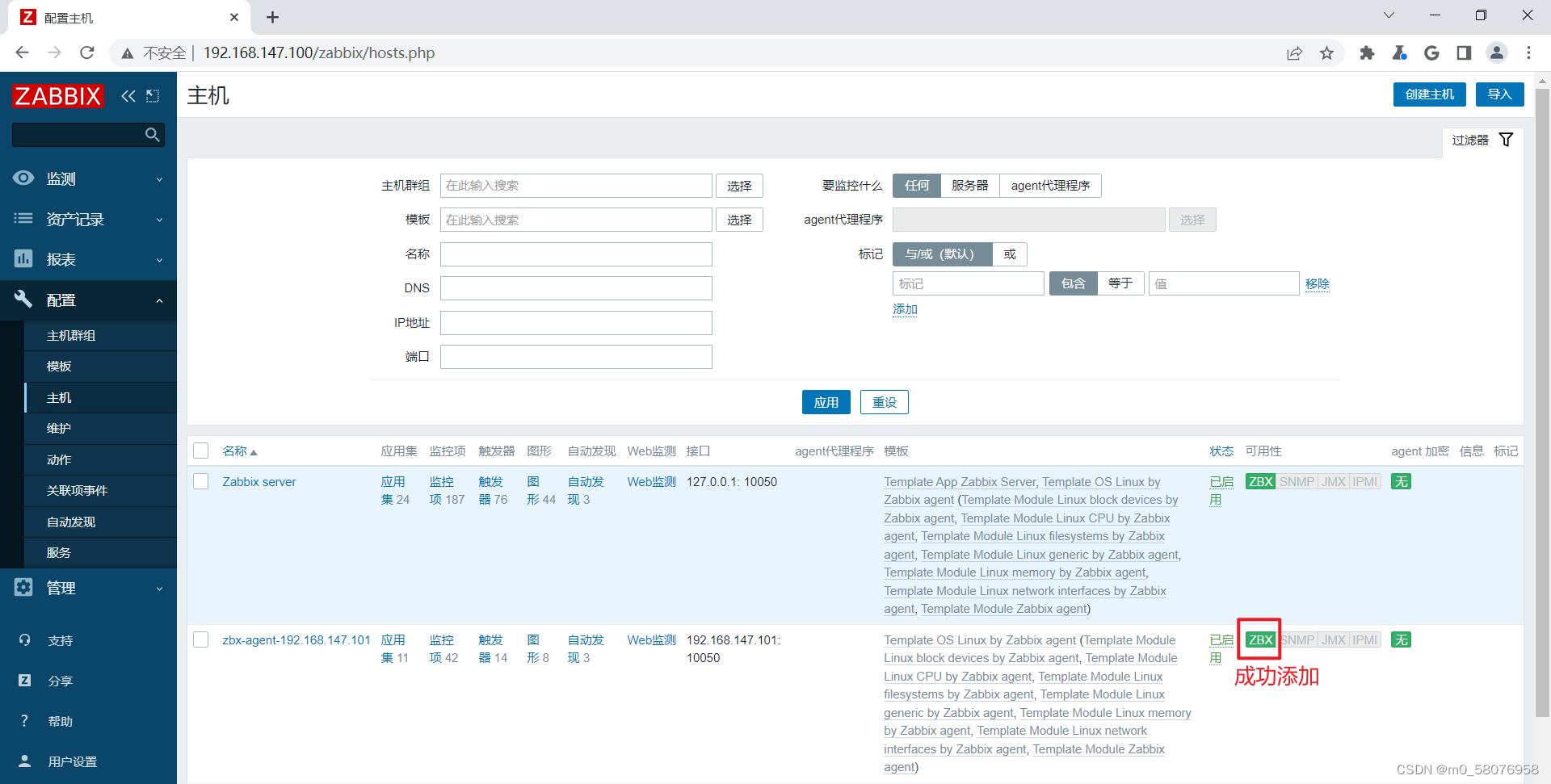This screenshot has width=1551, height=784.
Task: Expand the 资产记录 menu chevron
Action: (x=159, y=220)
